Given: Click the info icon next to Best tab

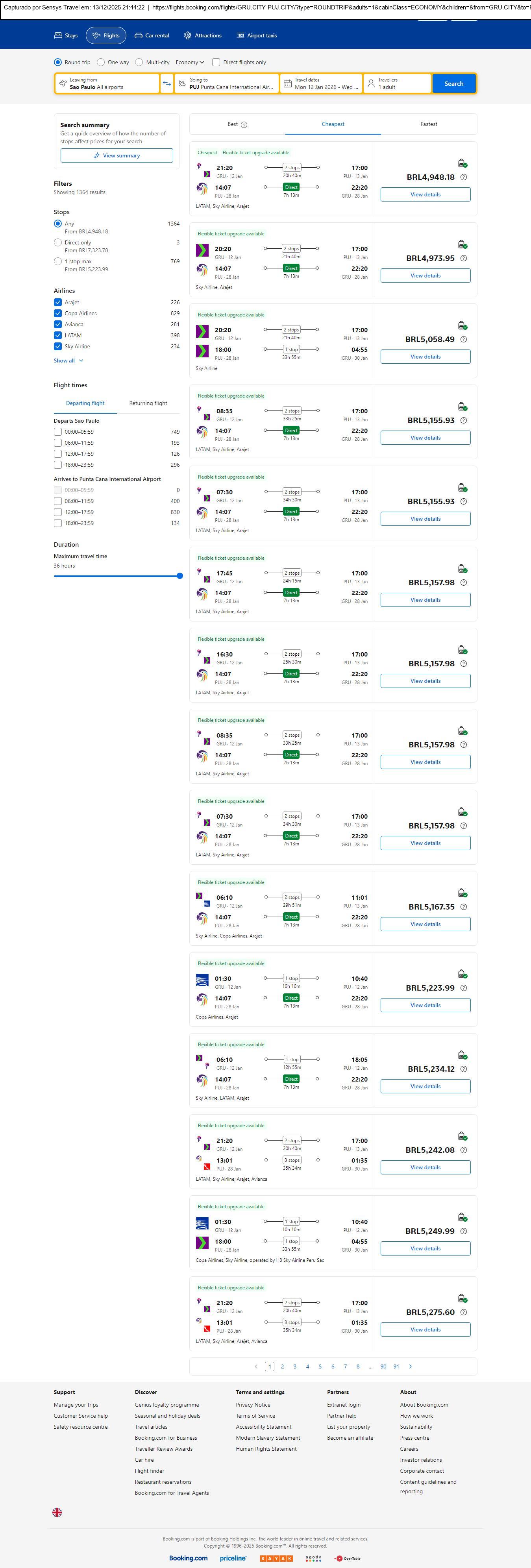Looking at the screenshot, I should pyautogui.click(x=244, y=125).
